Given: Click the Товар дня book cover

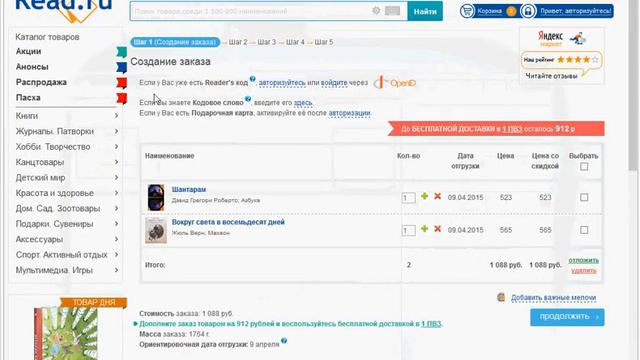Looking at the screenshot, I should point(66,333).
